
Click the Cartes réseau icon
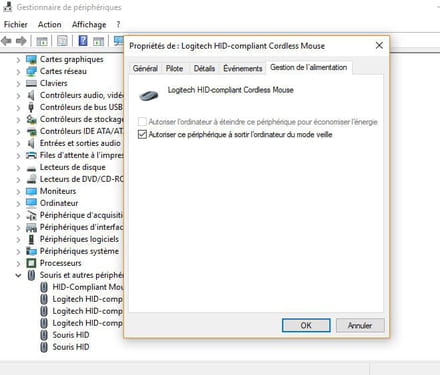point(31,71)
